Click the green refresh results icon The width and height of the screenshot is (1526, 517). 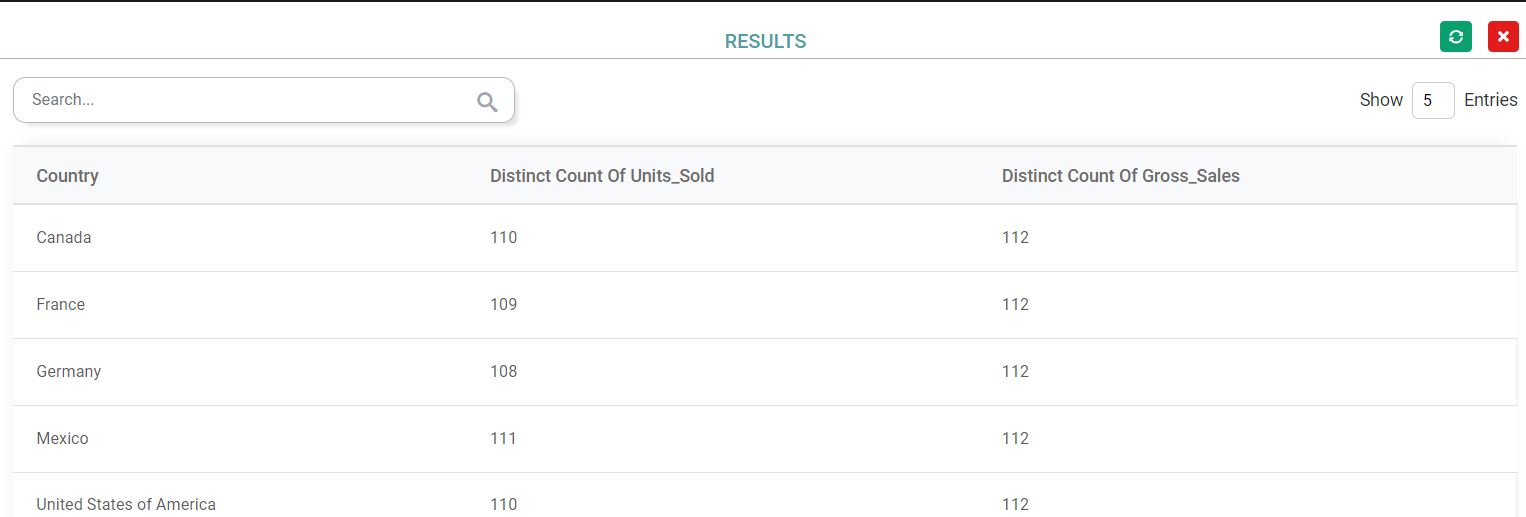[x=1455, y=36]
